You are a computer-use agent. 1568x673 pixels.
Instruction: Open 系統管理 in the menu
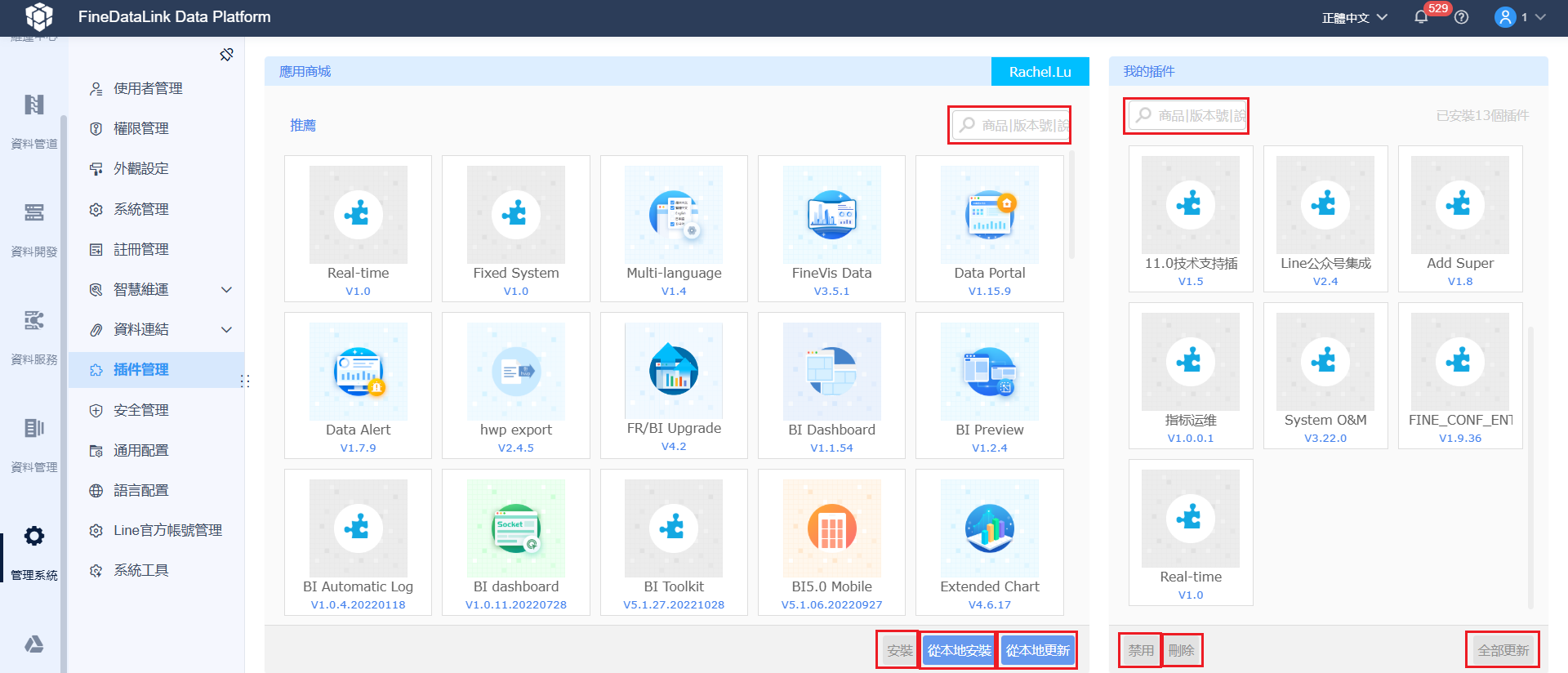[x=156, y=209]
